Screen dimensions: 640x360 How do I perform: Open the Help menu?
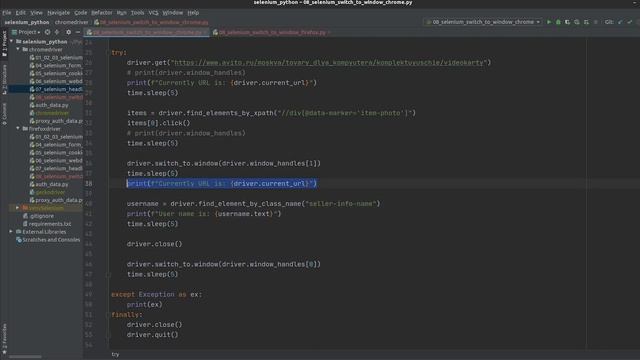[x=193, y=13]
